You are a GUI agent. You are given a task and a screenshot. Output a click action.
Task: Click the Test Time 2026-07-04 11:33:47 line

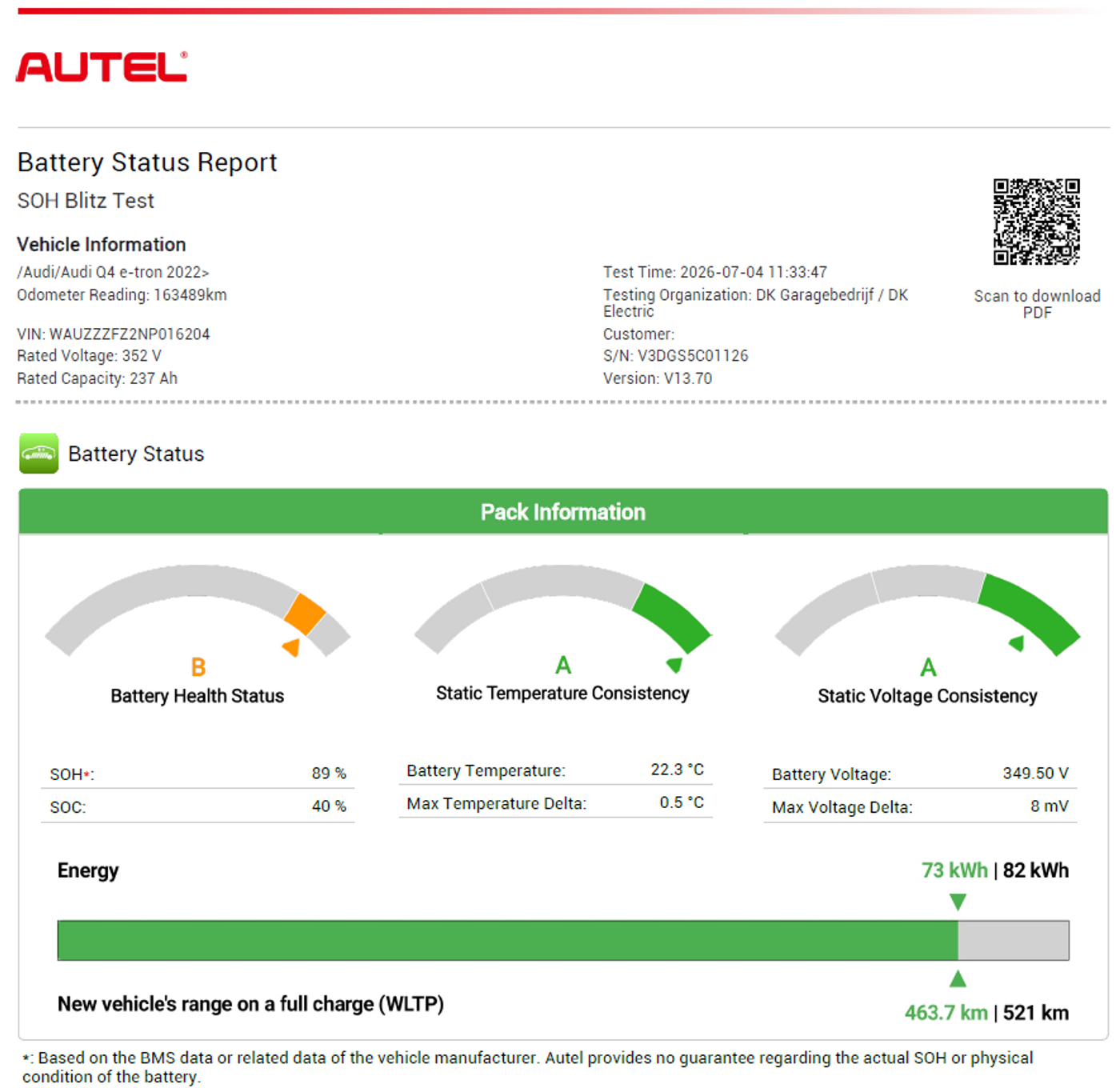pyautogui.click(x=715, y=272)
